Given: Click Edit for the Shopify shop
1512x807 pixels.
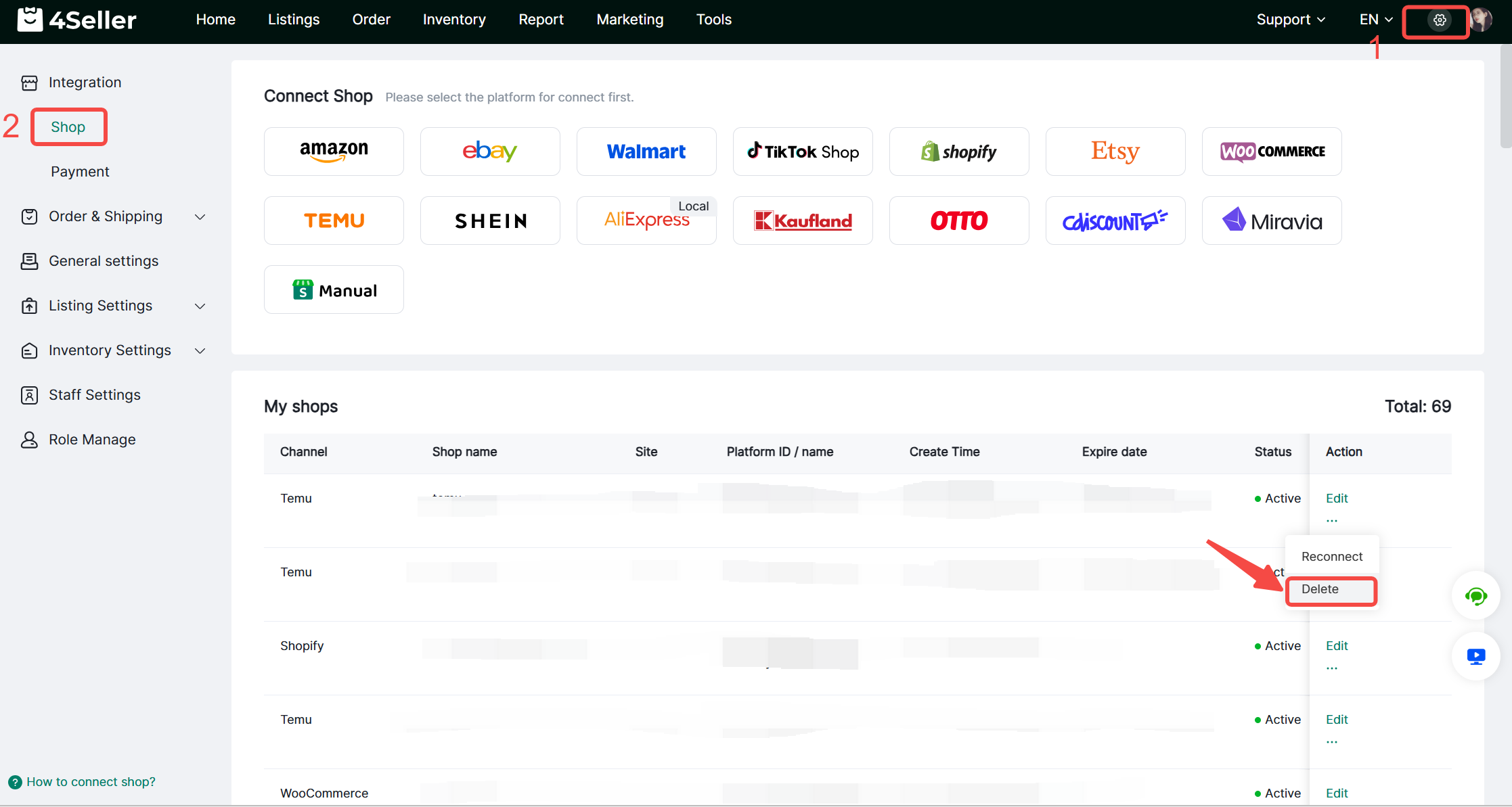Looking at the screenshot, I should pos(1336,646).
